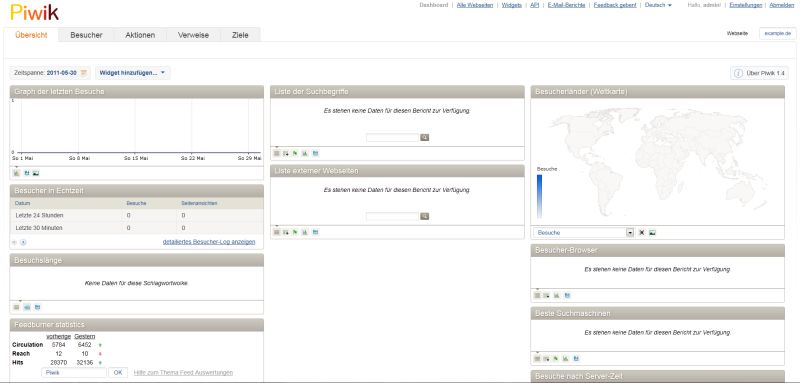Viewport: 800px width, 383px height.
Task: Open Widgets link in top bar
Action: (x=512, y=5)
